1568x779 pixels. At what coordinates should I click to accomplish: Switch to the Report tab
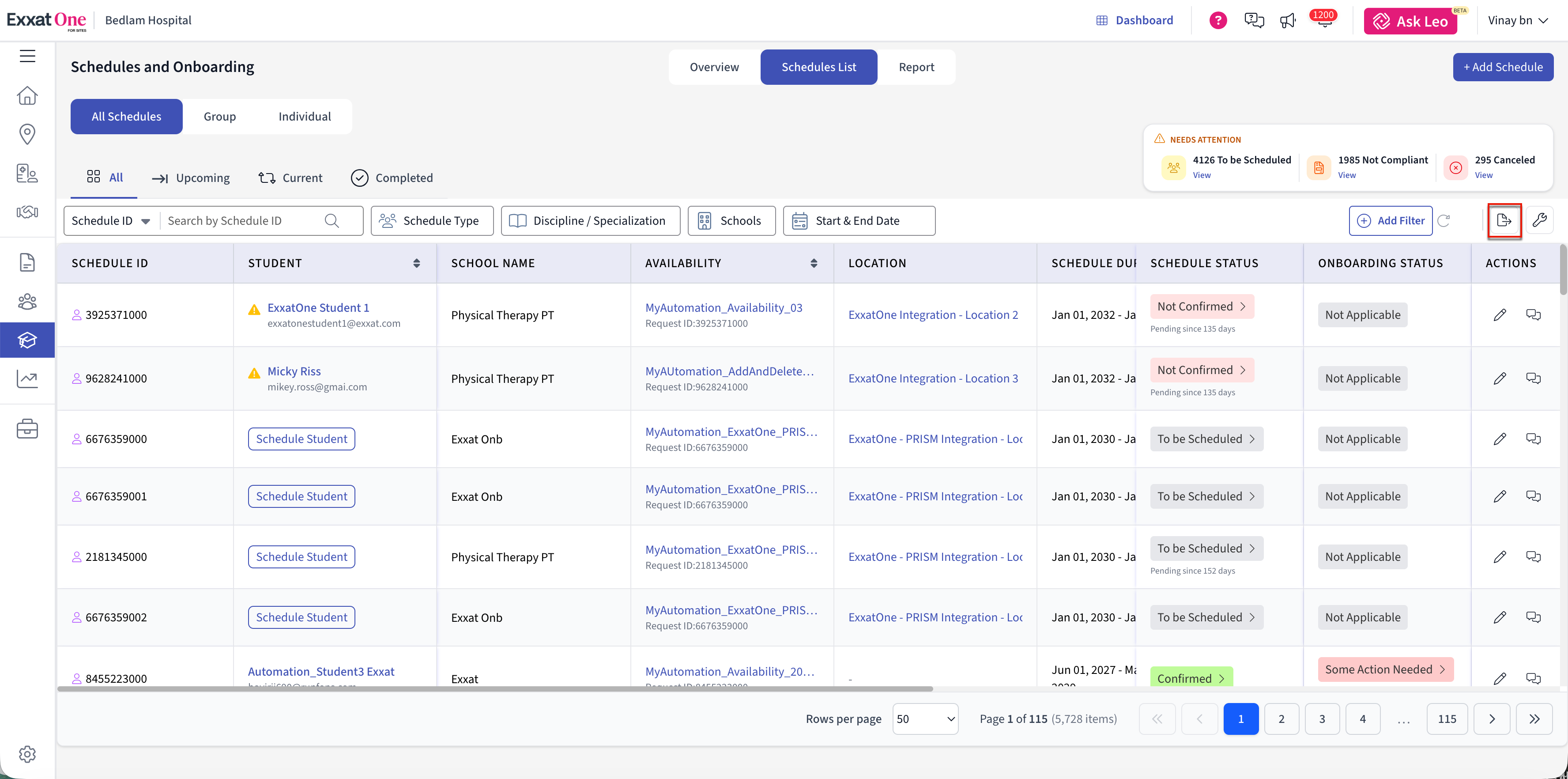coord(916,67)
